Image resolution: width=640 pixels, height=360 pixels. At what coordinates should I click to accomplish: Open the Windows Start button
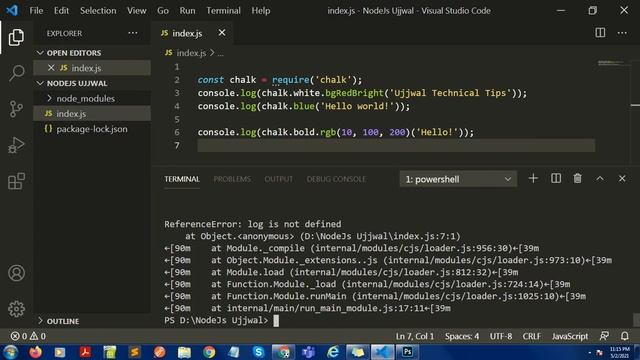[x=11, y=351]
